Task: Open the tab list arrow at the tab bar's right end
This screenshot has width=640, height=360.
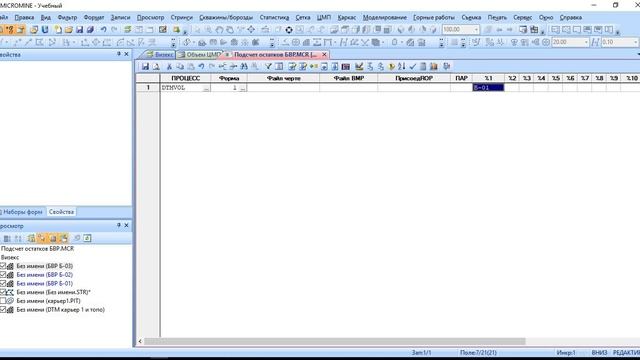Action: coord(638,54)
